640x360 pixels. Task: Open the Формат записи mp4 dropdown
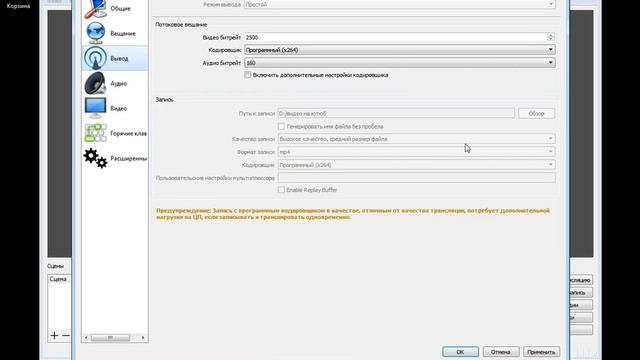(x=416, y=152)
